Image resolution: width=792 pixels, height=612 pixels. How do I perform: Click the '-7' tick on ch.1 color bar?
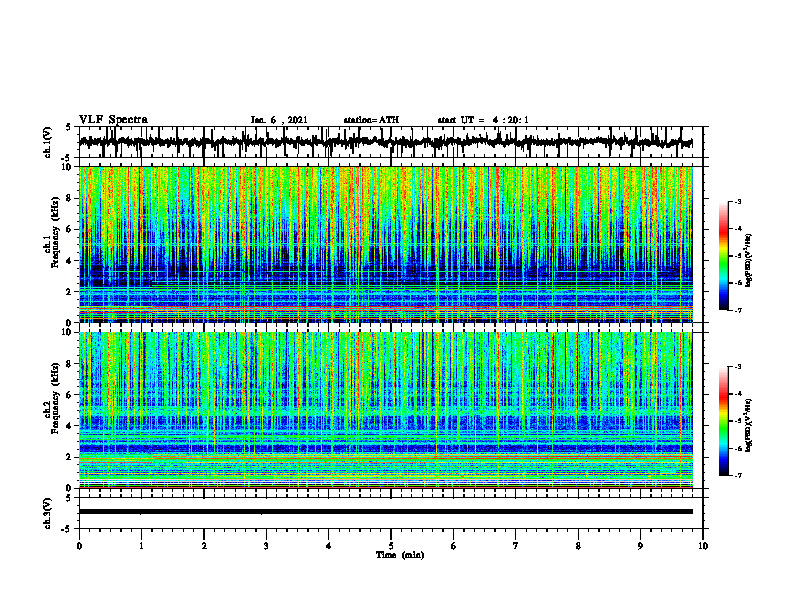click(737, 310)
